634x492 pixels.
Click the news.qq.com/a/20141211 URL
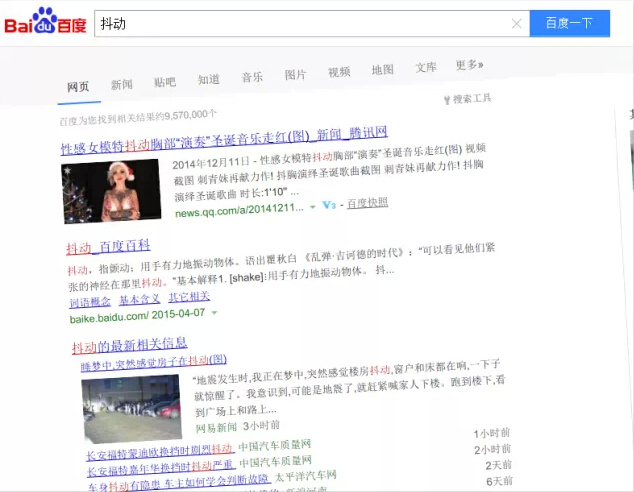[239, 210]
